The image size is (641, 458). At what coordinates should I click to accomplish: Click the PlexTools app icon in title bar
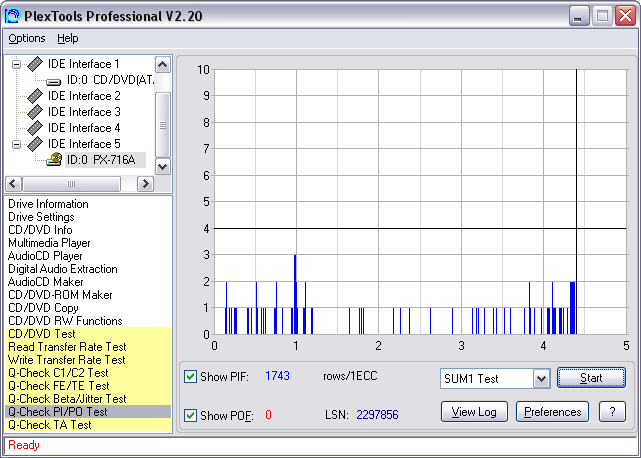pyautogui.click(x=12, y=16)
